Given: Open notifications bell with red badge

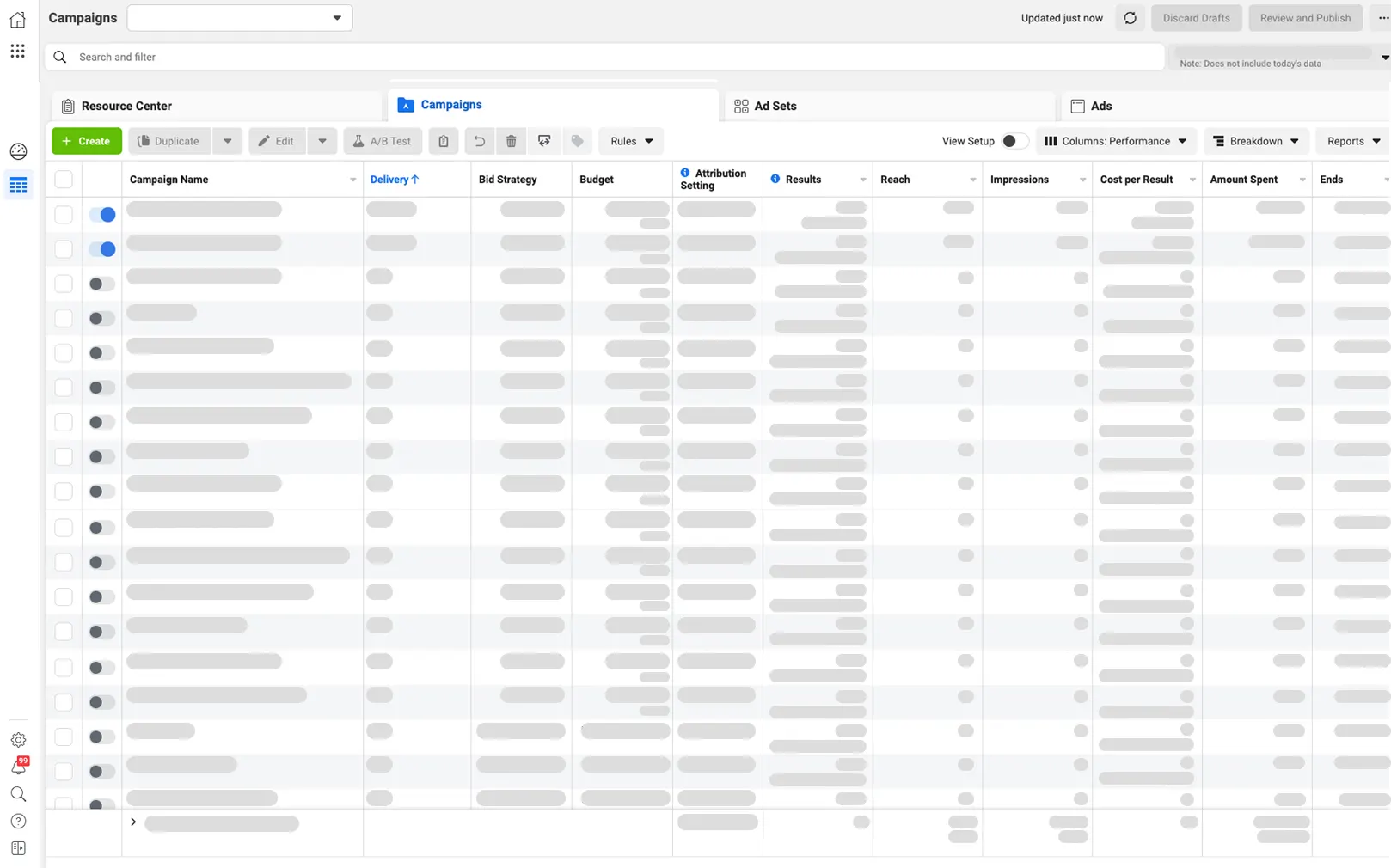Looking at the screenshot, I should point(18,766).
